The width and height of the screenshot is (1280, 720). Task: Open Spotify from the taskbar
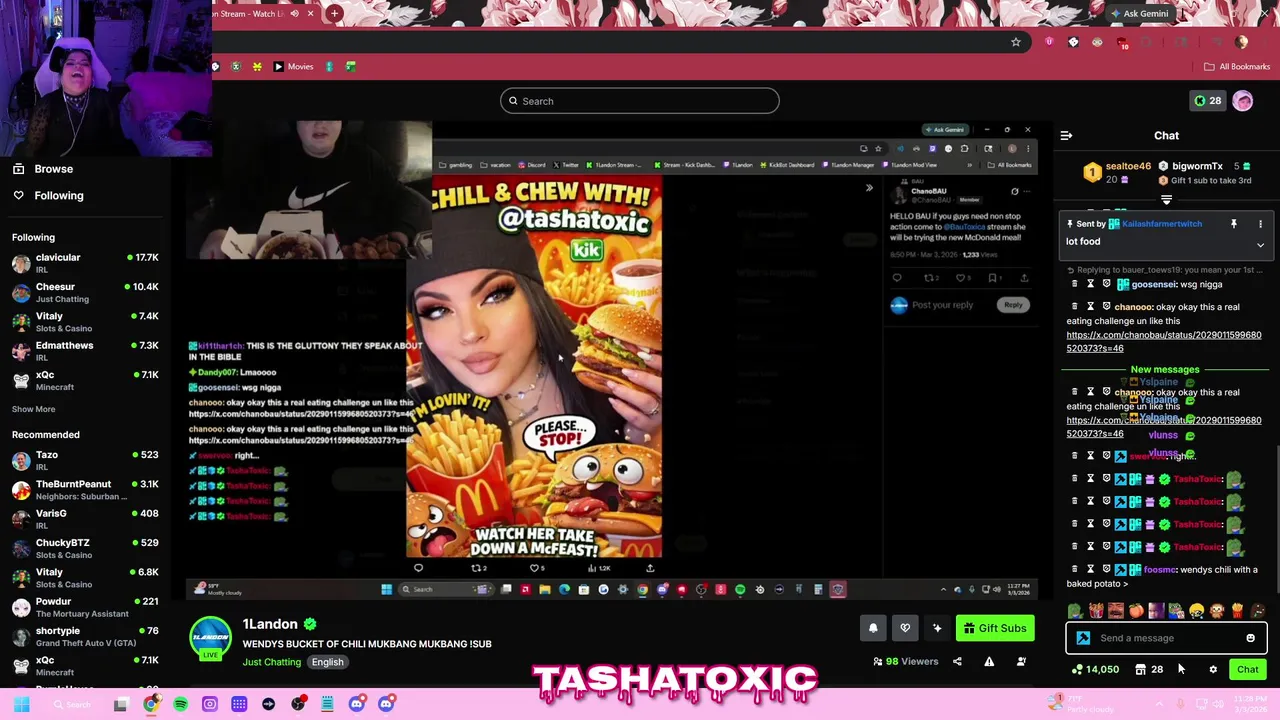180,704
